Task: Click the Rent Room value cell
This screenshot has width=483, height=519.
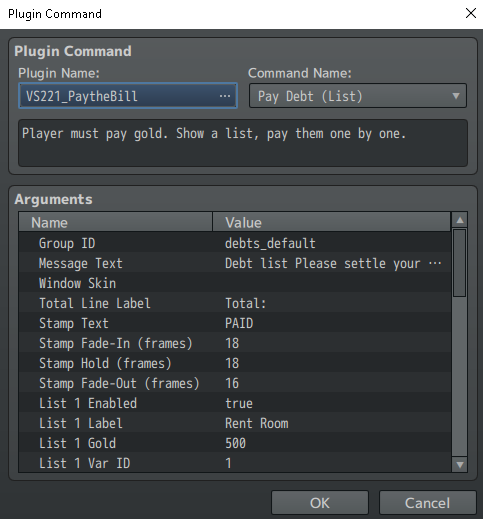Action: coord(257,423)
